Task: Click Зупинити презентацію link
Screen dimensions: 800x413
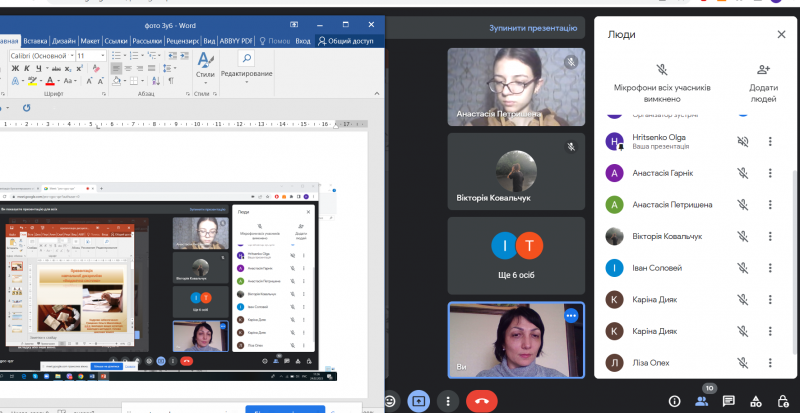Action: click(x=533, y=28)
